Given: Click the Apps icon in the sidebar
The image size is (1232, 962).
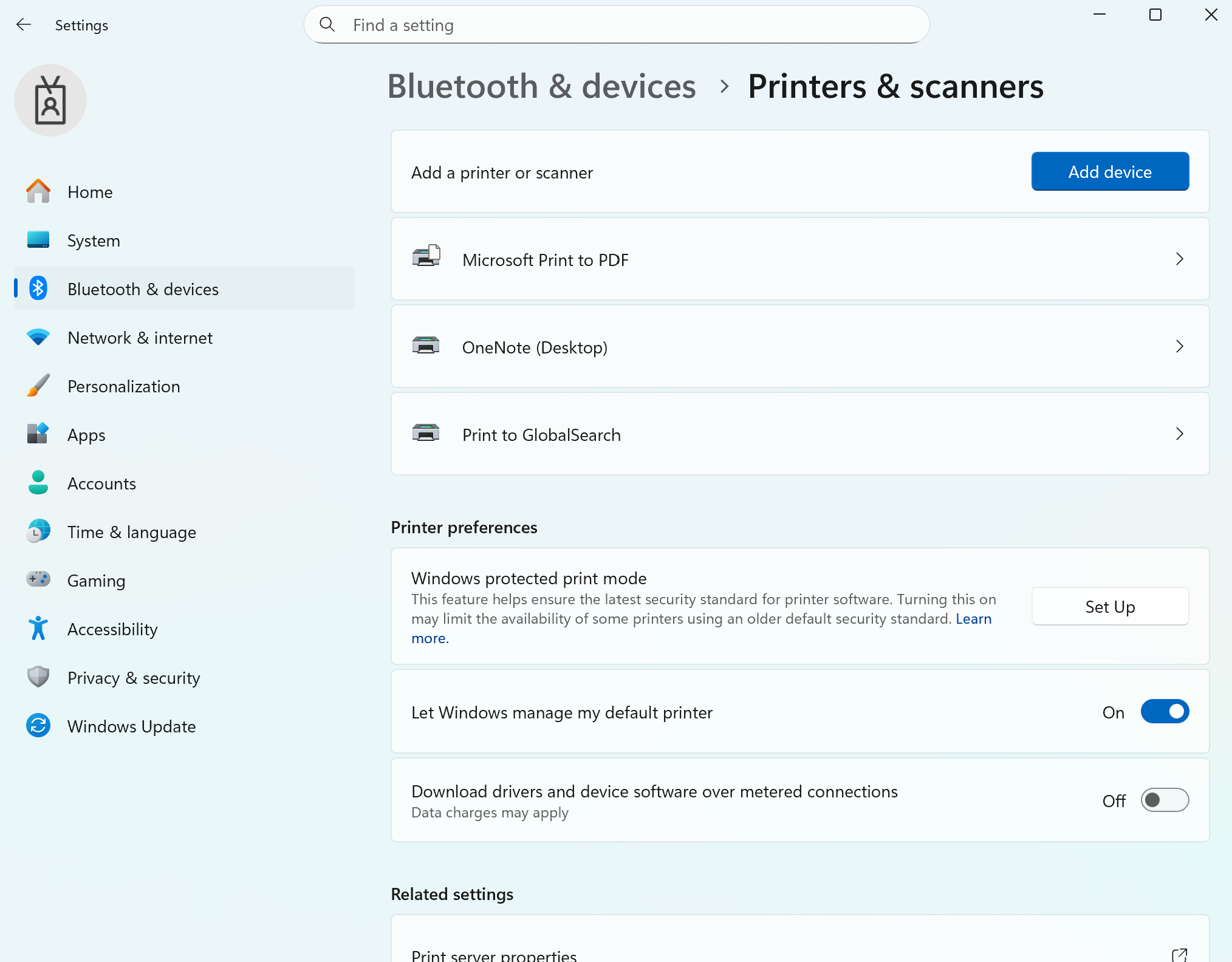Looking at the screenshot, I should [x=38, y=434].
